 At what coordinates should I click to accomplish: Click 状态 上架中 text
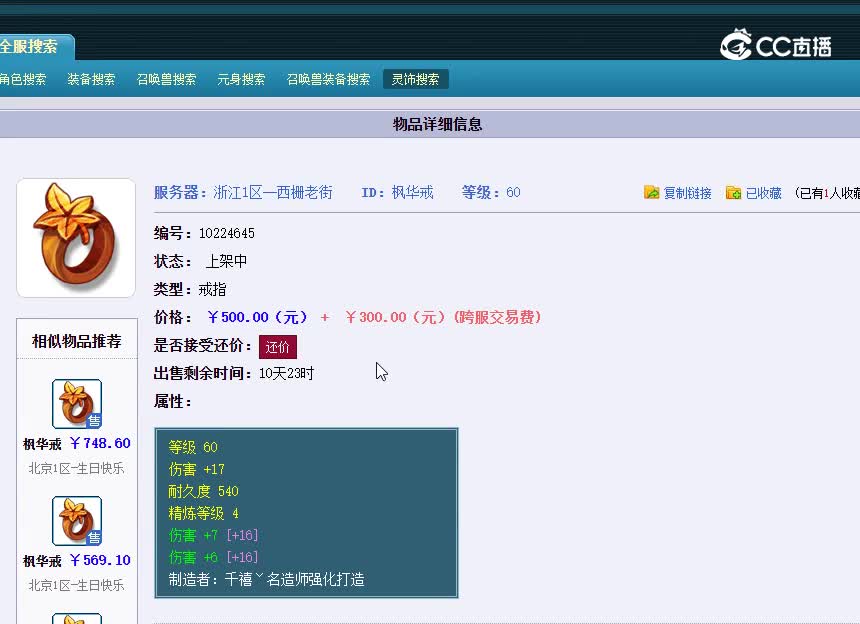[x=200, y=262]
